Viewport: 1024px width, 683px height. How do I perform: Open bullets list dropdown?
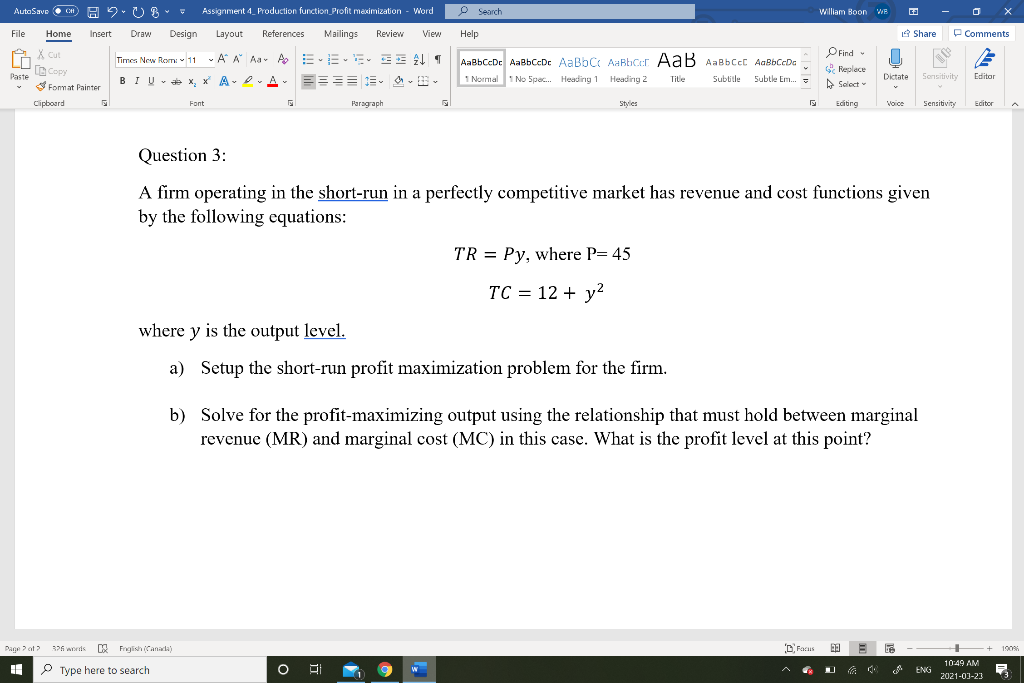coord(321,60)
